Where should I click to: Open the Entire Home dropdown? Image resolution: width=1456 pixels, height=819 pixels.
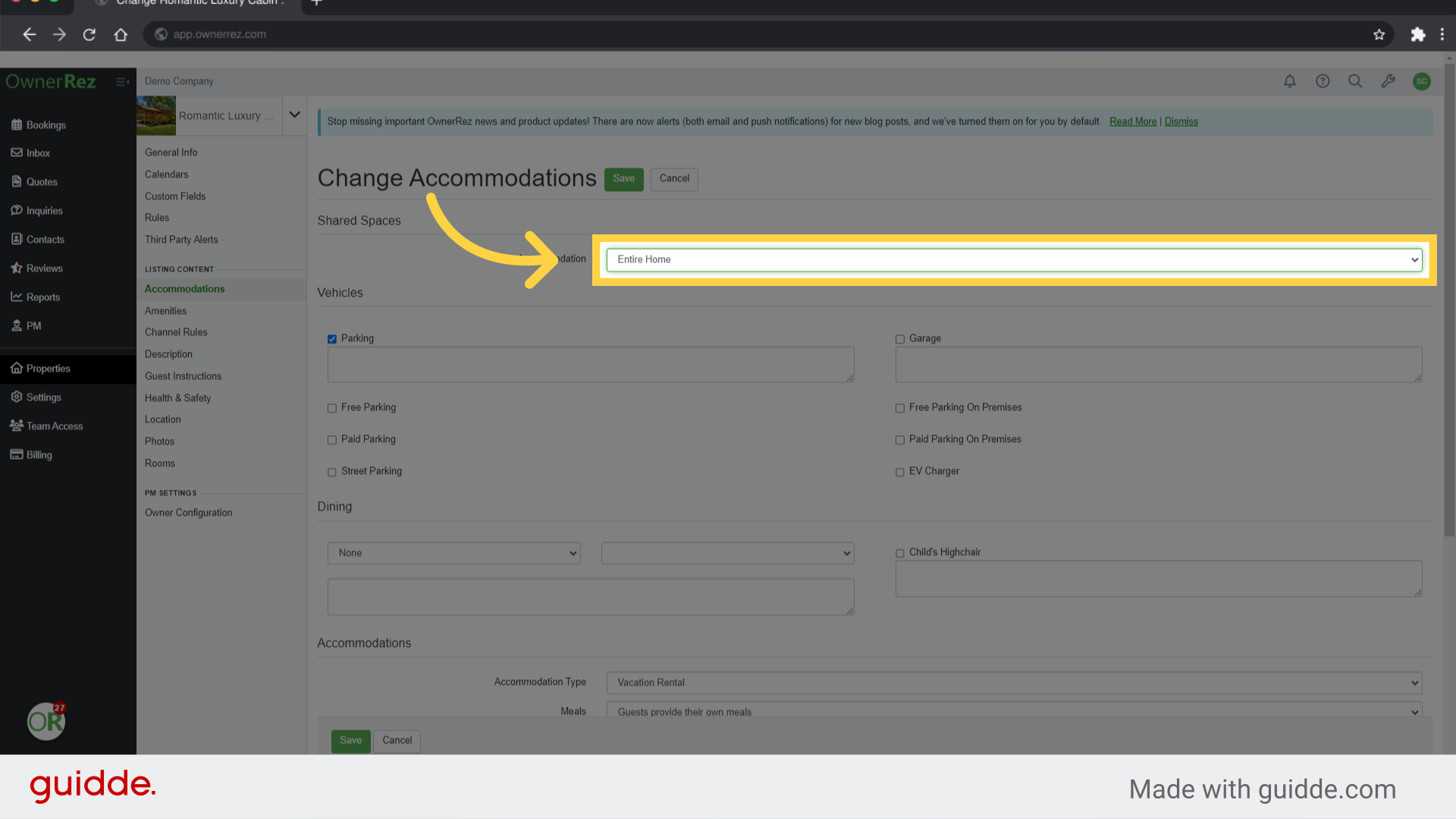(x=1014, y=259)
